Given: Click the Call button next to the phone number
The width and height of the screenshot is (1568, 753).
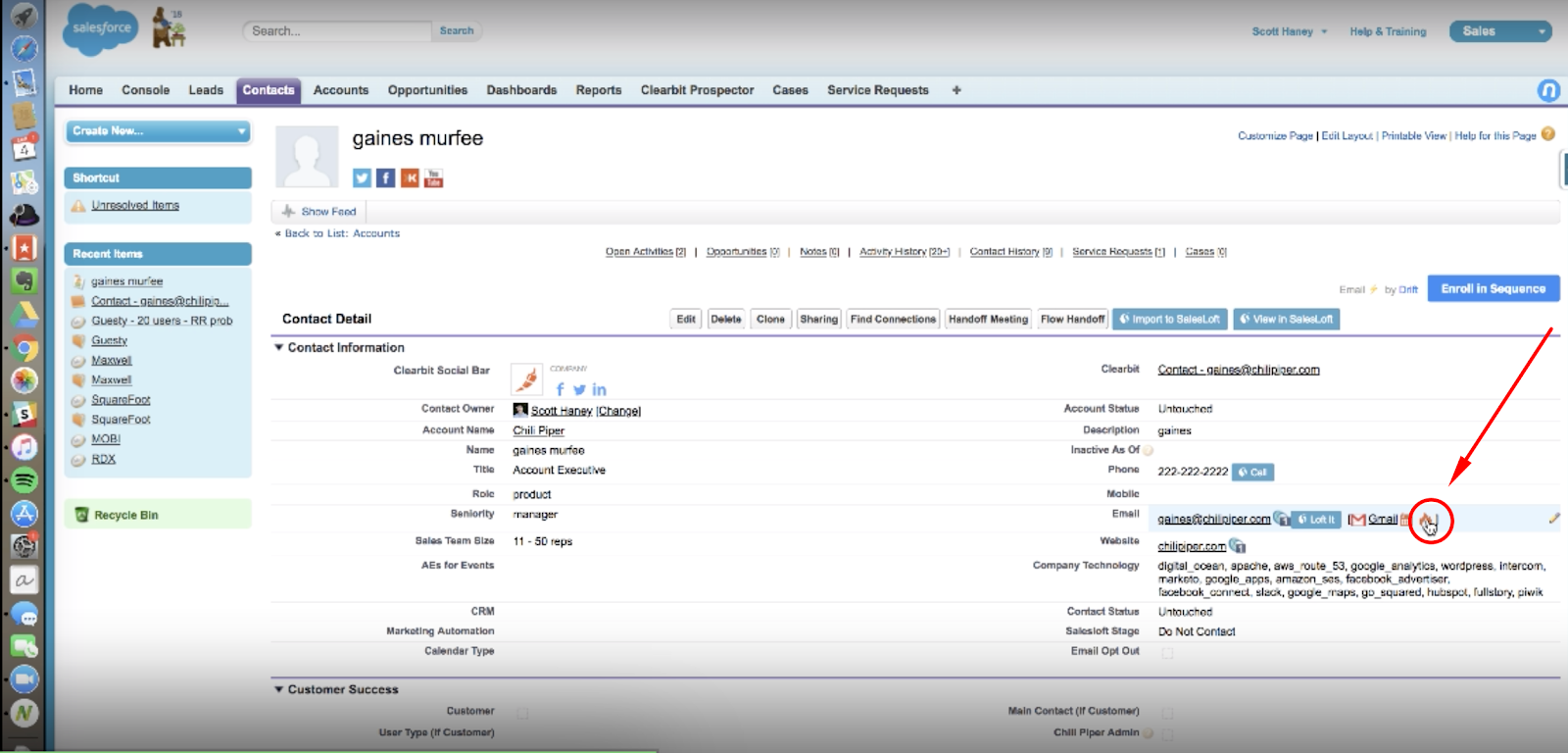Looking at the screenshot, I should (x=1253, y=472).
